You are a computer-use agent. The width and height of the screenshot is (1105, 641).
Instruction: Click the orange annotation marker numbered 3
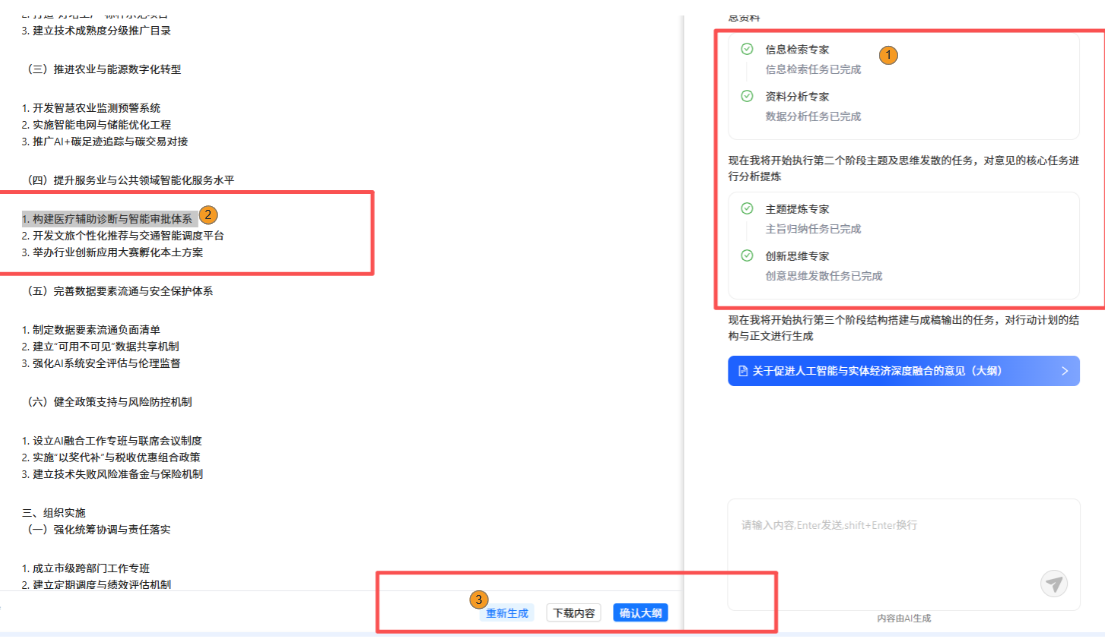479,599
